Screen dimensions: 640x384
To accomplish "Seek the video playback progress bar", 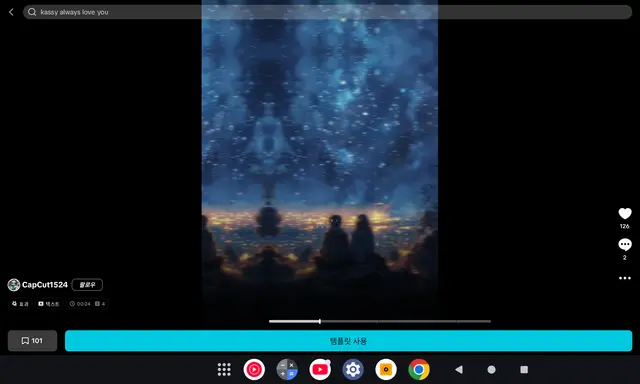I will coord(380,322).
